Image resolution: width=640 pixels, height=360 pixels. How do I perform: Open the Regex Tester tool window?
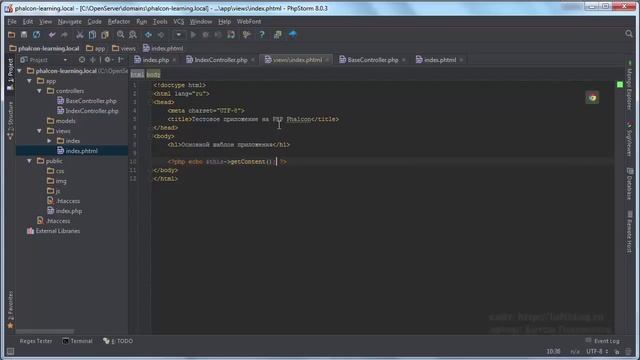click(36, 341)
